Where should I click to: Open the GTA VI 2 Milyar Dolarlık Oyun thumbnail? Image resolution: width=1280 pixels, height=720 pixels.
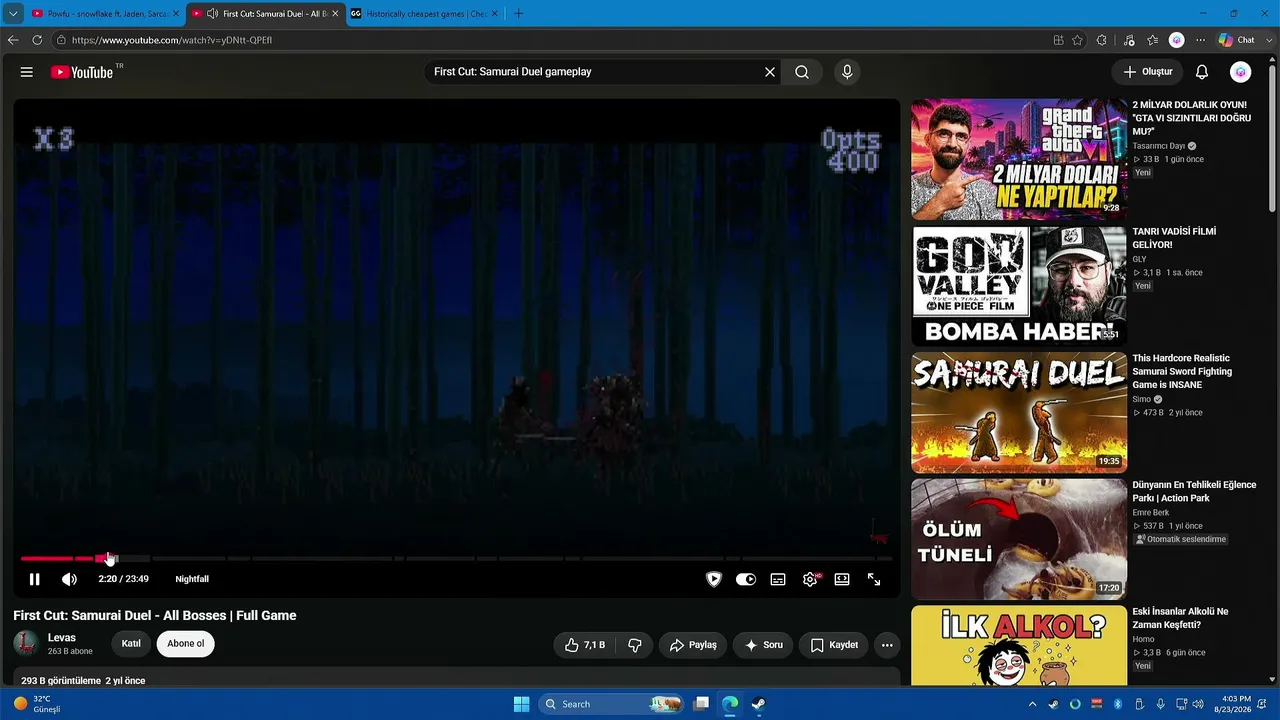(x=1018, y=159)
